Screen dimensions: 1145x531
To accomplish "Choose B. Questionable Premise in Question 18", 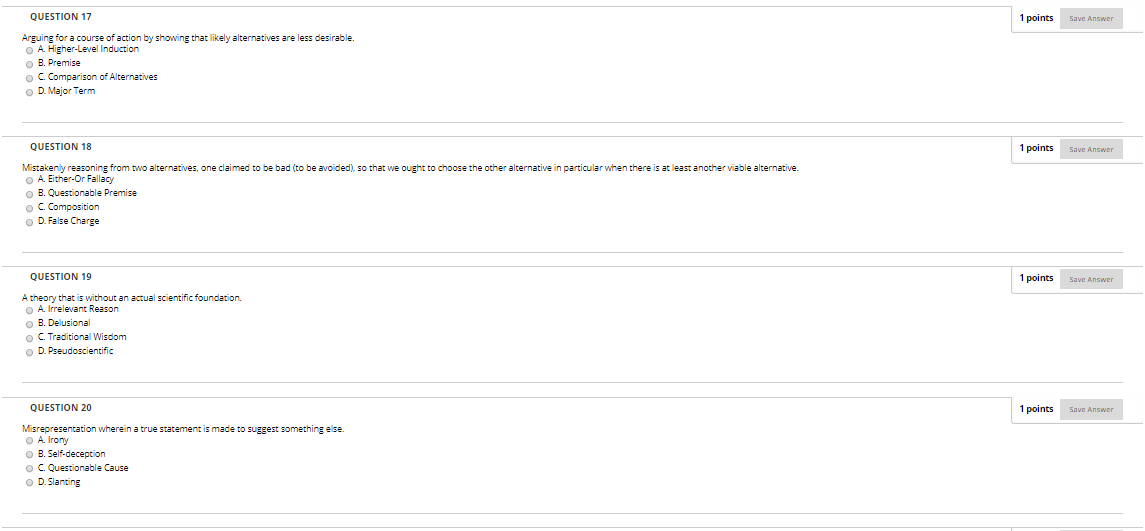I will pos(29,194).
